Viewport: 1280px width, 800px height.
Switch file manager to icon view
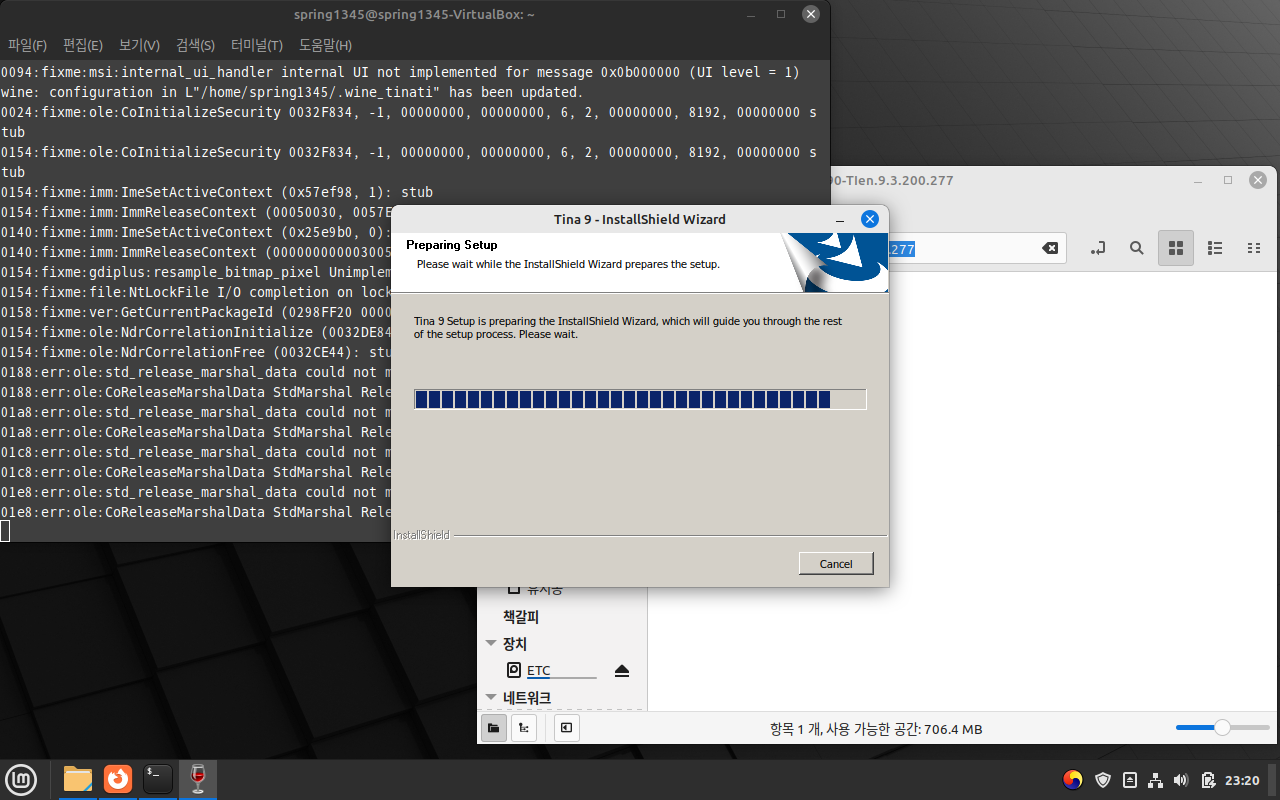tap(1176, 248)
